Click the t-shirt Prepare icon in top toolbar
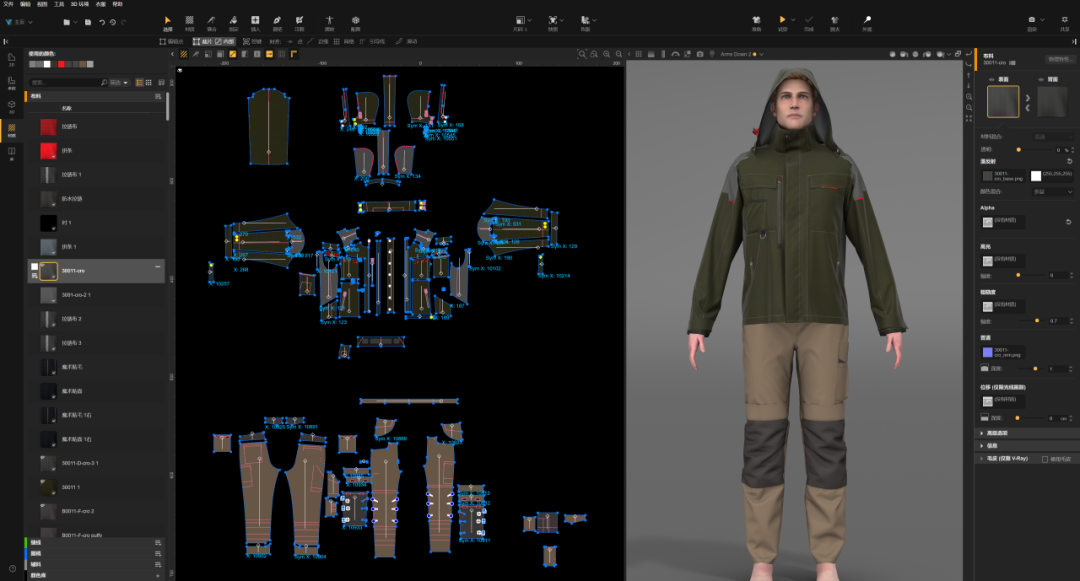This screenshot has width=1080, height=581. pos(757,21)
